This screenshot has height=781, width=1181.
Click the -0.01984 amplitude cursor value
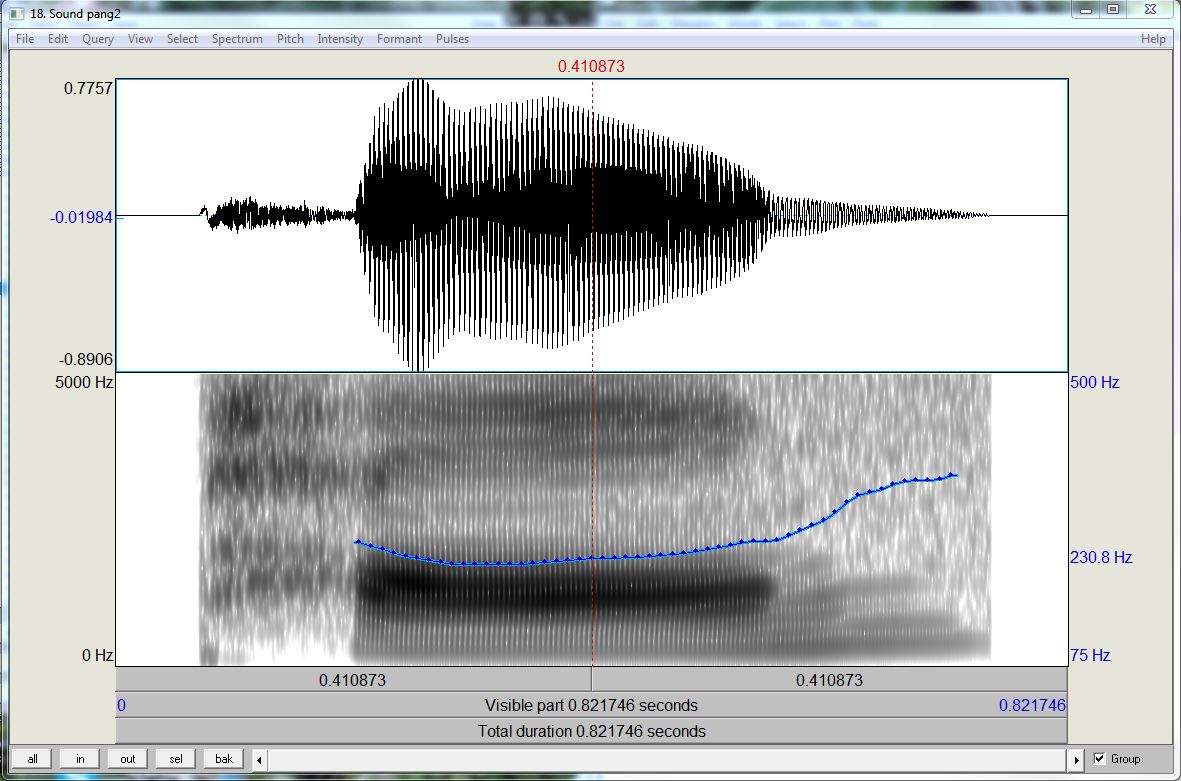(x=81, y=218)
